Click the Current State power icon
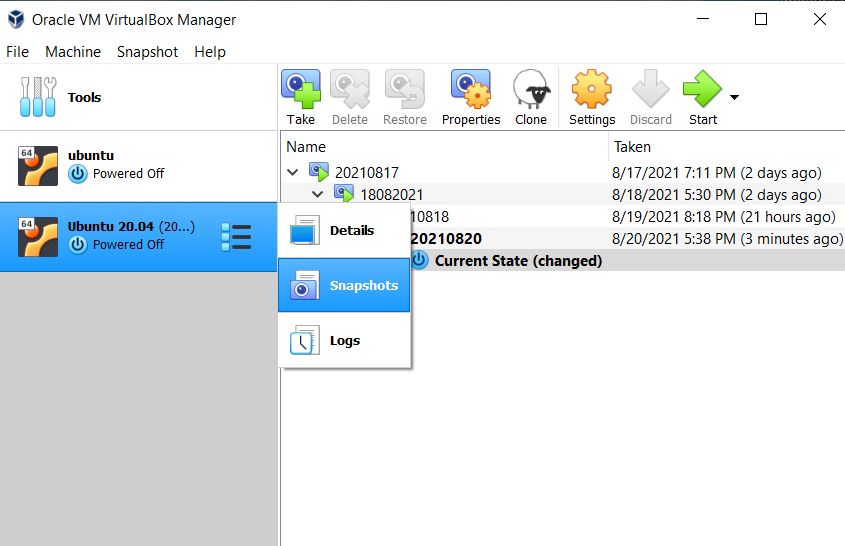The image size is (845, 546). click(x=419, y=260)
